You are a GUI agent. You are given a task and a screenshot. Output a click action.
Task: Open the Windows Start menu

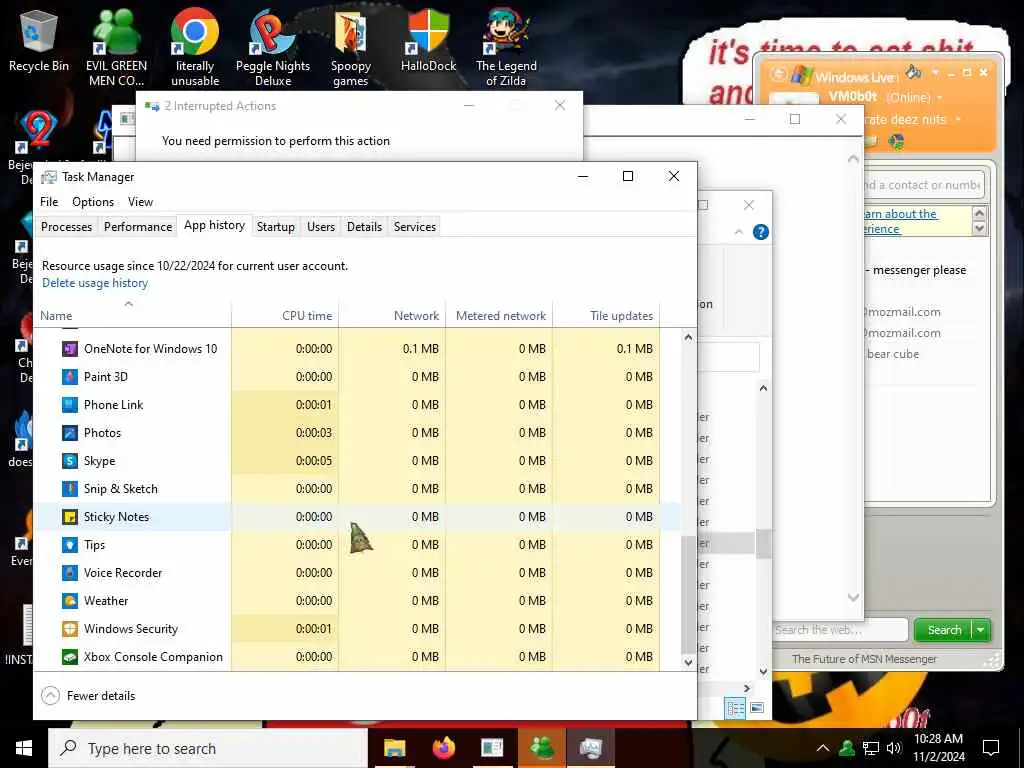pyautogui.click(x=24, y=748)
